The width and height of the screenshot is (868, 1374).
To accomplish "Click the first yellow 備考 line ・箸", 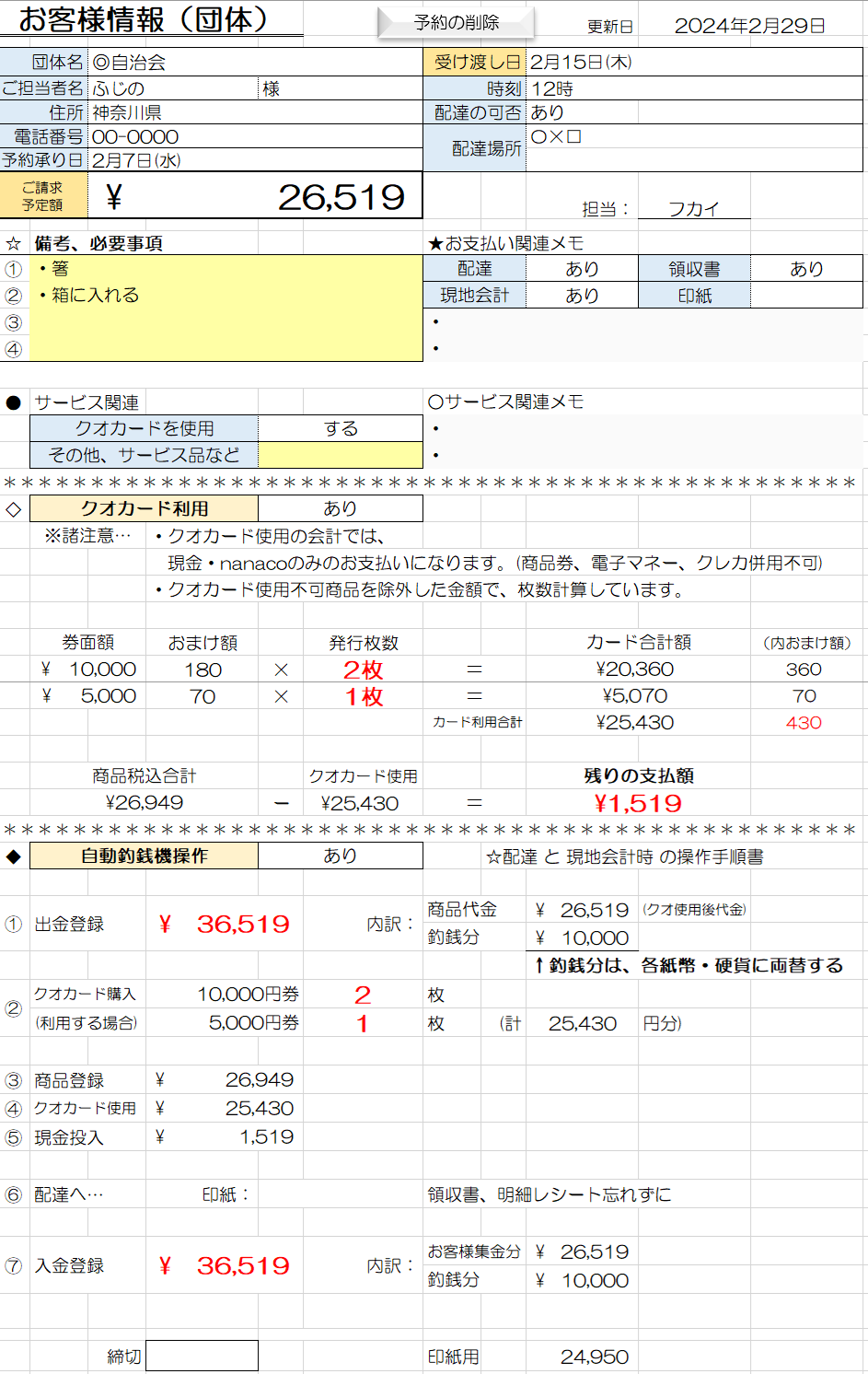I will 226,269.
